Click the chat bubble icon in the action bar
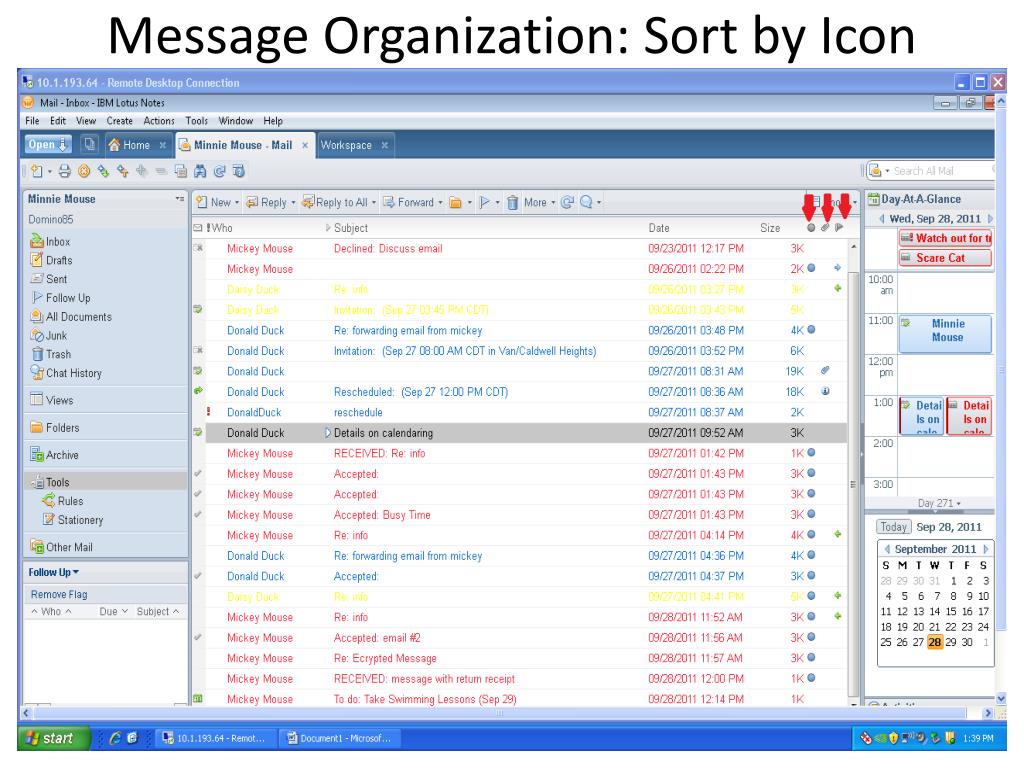Image resolution: width=1024 pixels, height=768 pixels. coord(586,202)
